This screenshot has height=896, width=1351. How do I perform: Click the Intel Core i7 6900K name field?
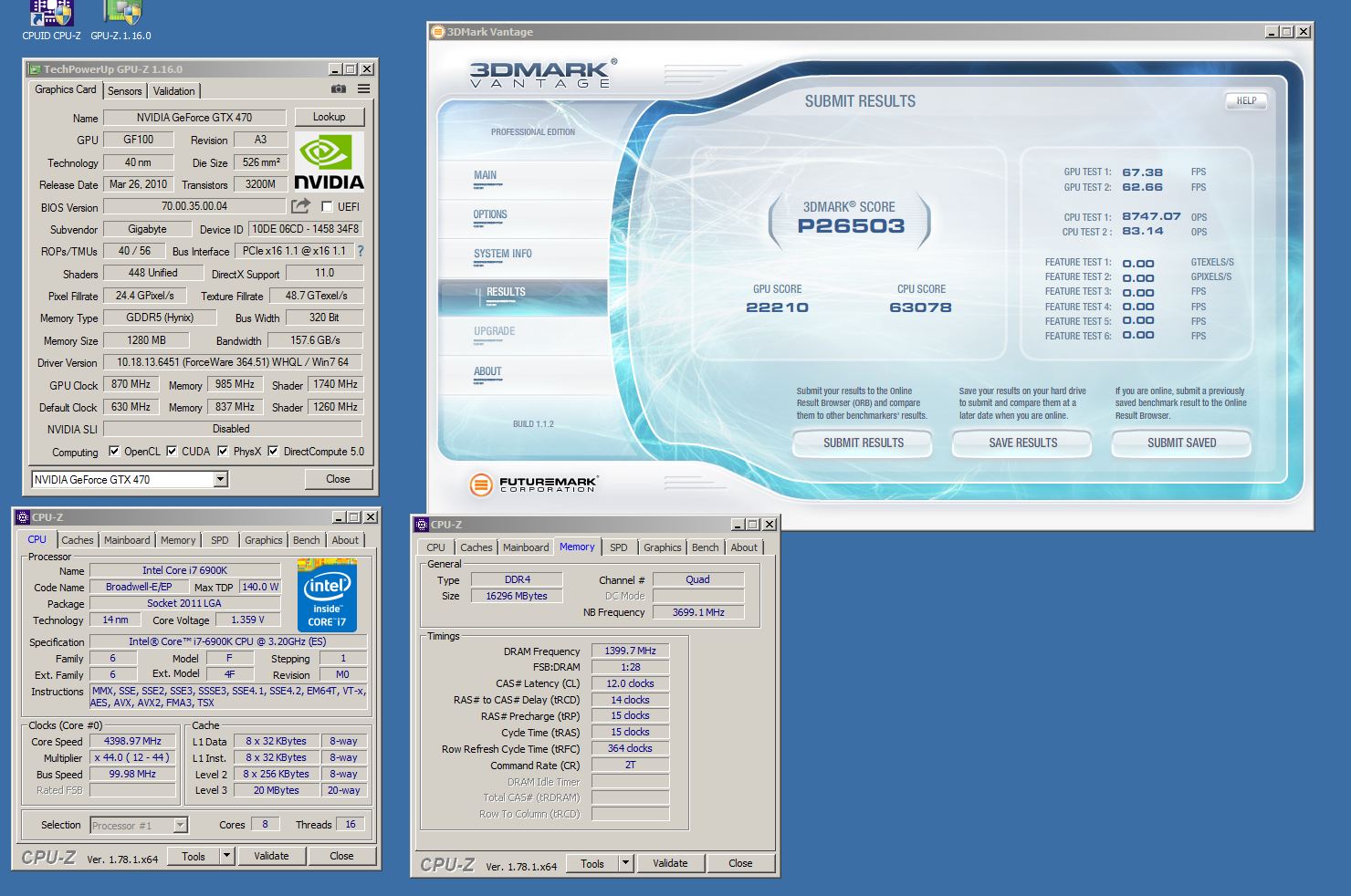point(184,570)
